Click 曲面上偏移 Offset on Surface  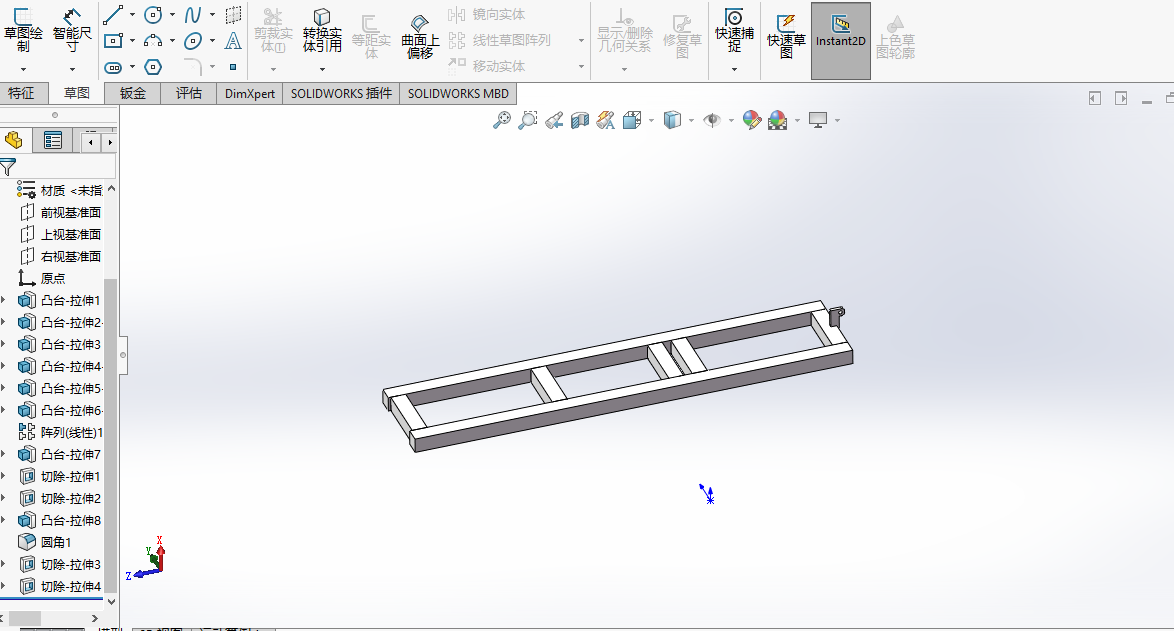click(420, 36)
